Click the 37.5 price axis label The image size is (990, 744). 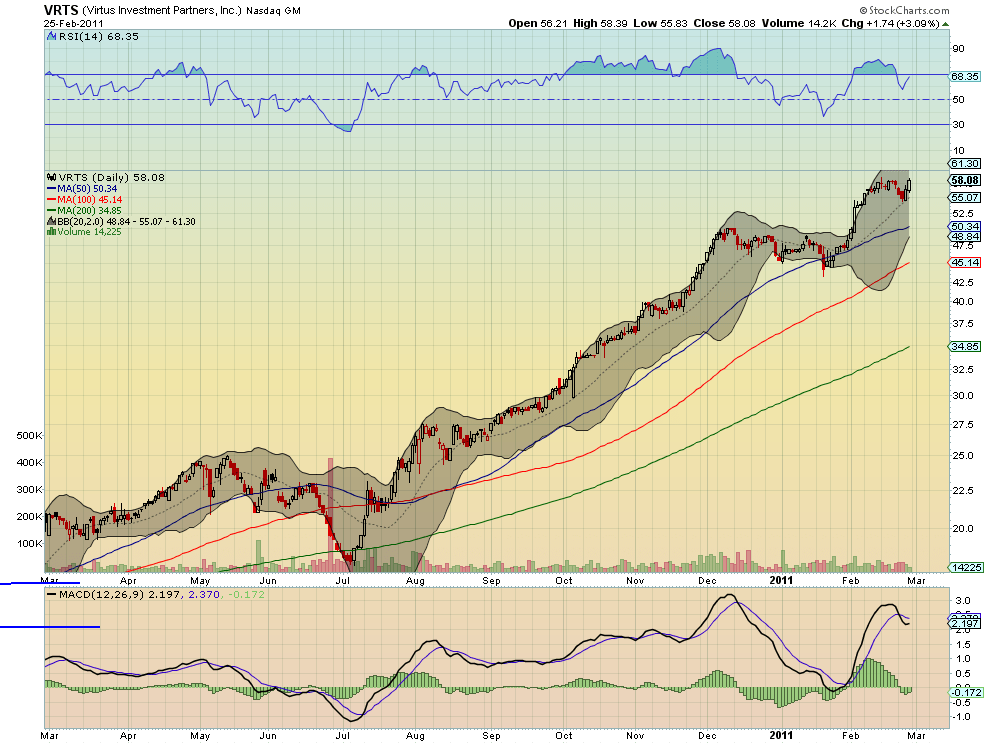963,323
